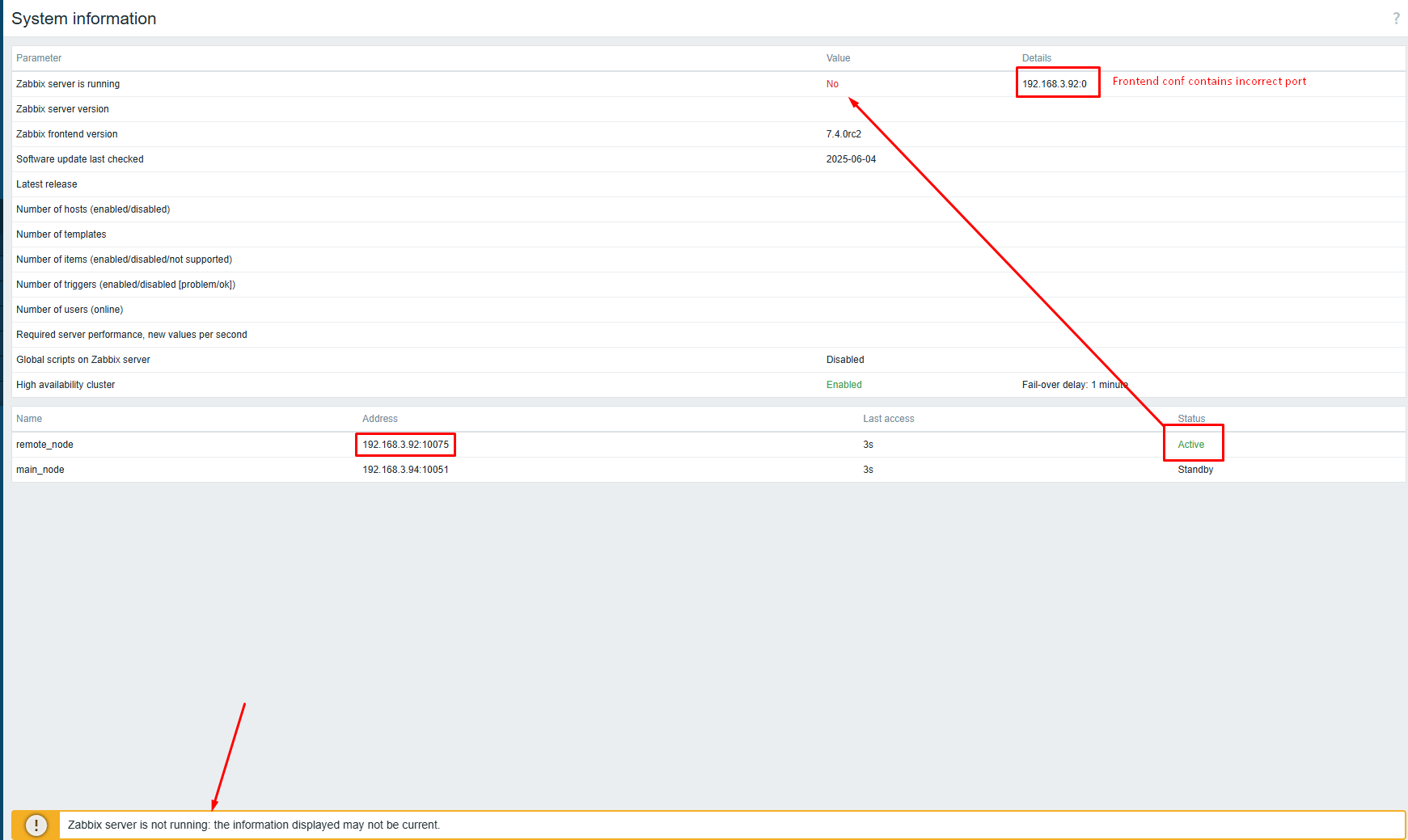The width and height of the screenshot is (1408, 840).
Task: Click the 'Status' column header
Action: point(1191,419)
